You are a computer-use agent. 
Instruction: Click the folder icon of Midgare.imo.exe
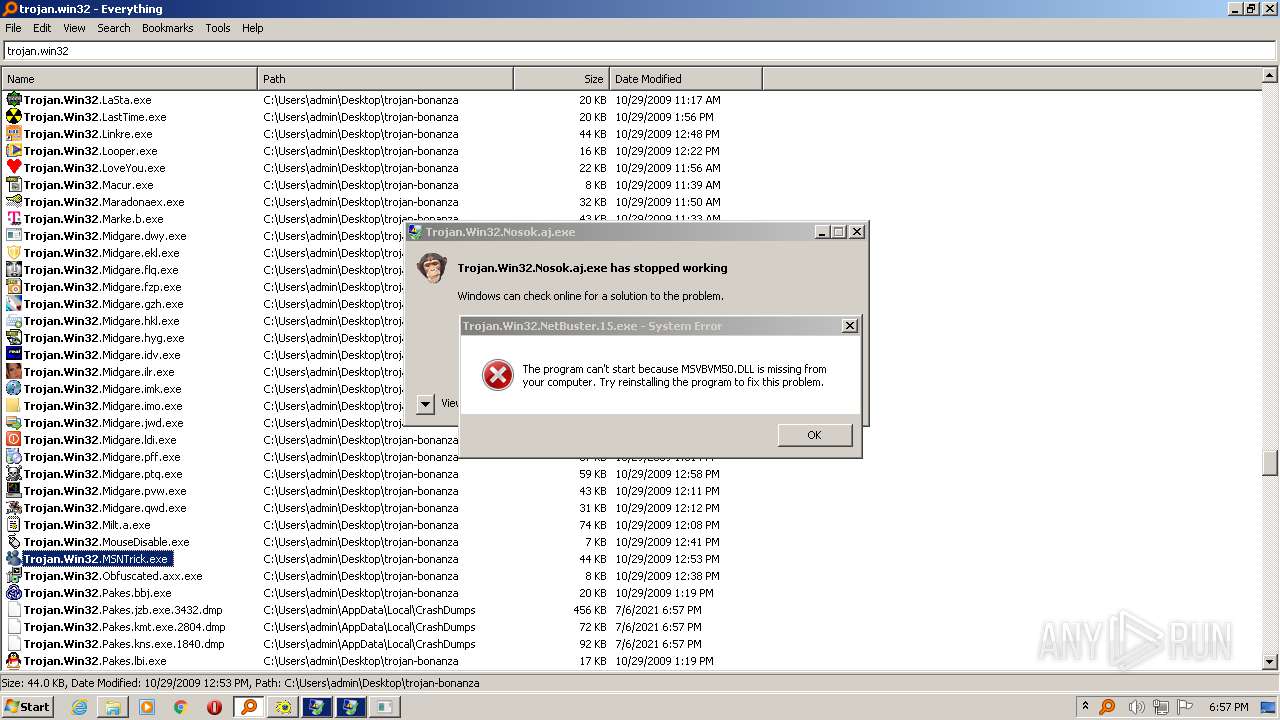14,406
